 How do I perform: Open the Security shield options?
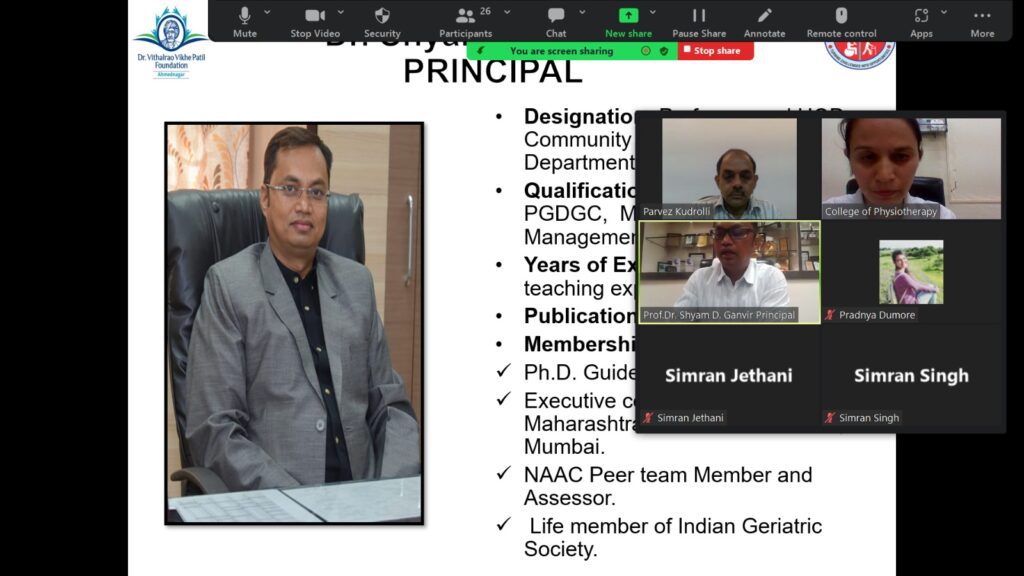click(x=382, y=21)
